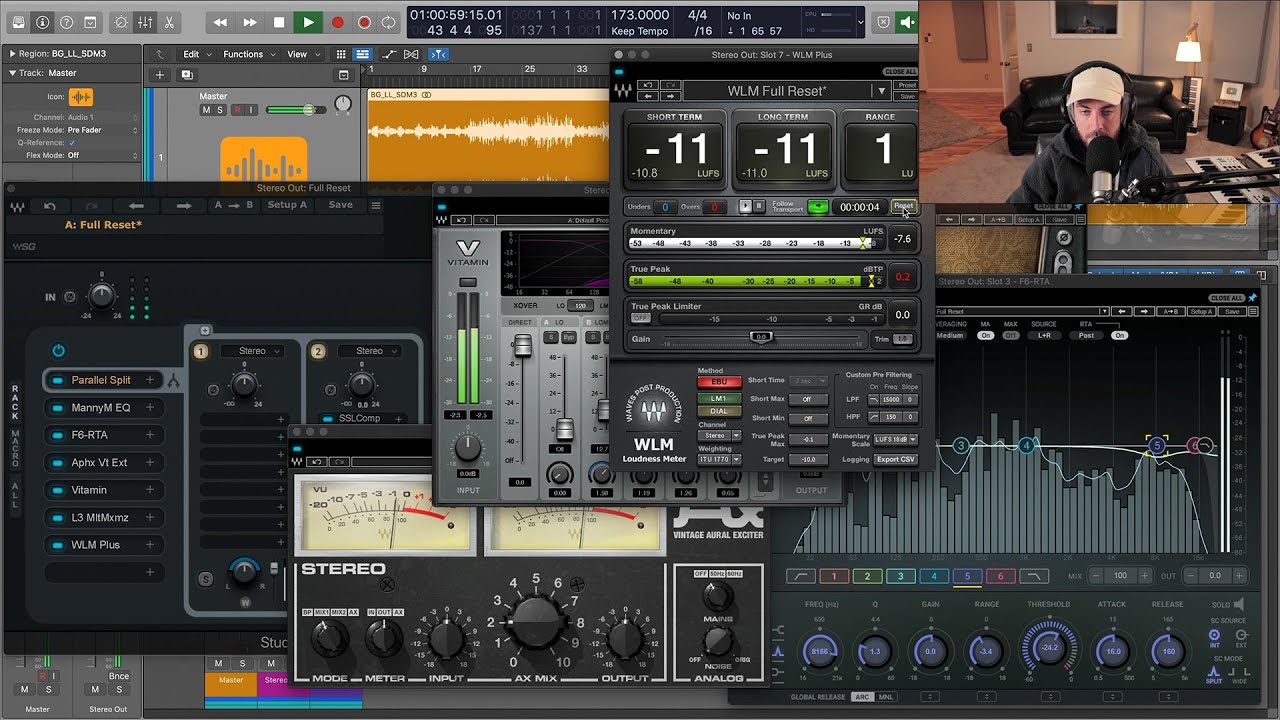This screenshot has width=1280, height=720.
Task: Toggle F6 band Solo speaker icon
Action: click(1238, 604)
